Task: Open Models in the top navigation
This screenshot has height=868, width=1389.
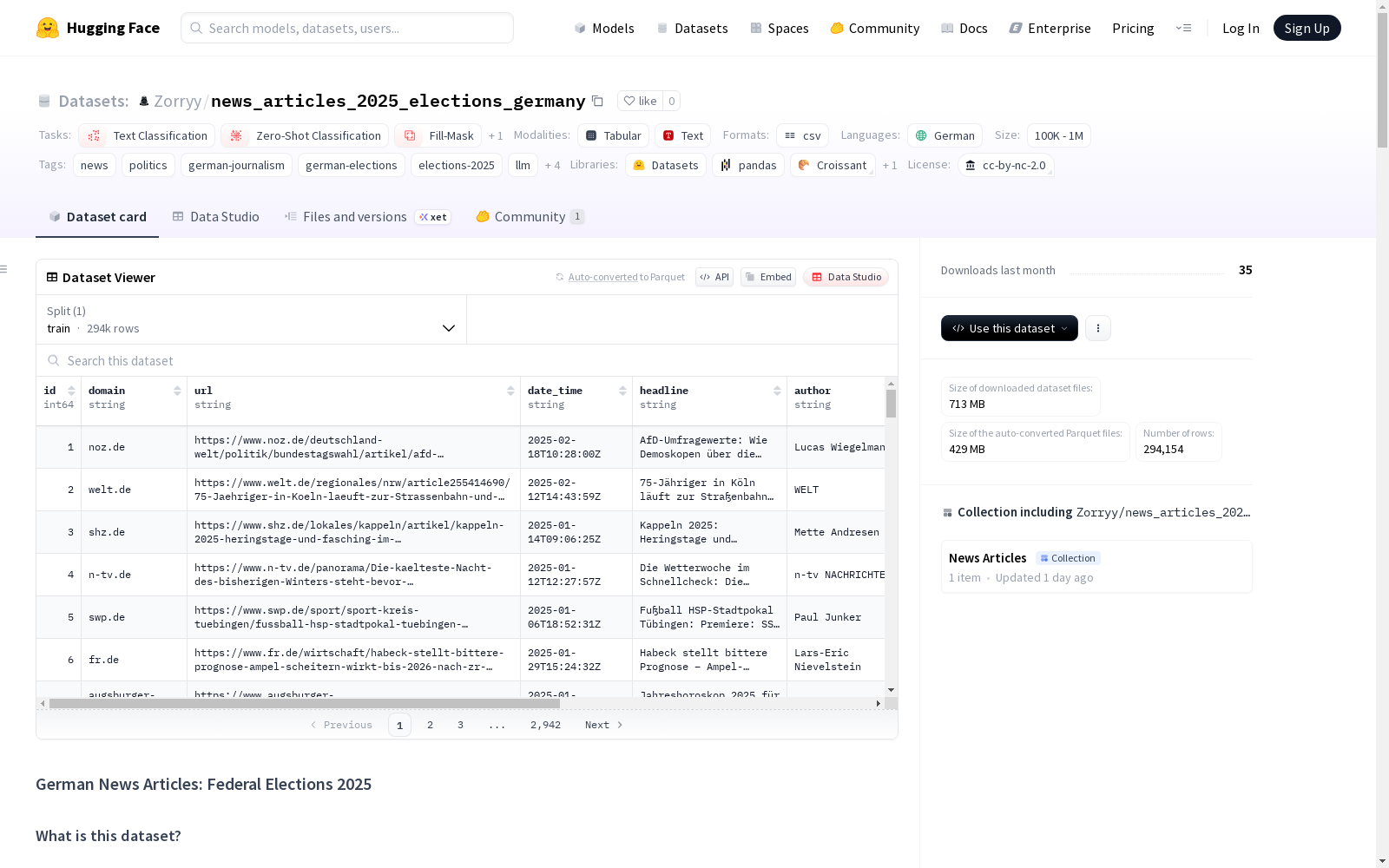Action: (x=604, y=28)
